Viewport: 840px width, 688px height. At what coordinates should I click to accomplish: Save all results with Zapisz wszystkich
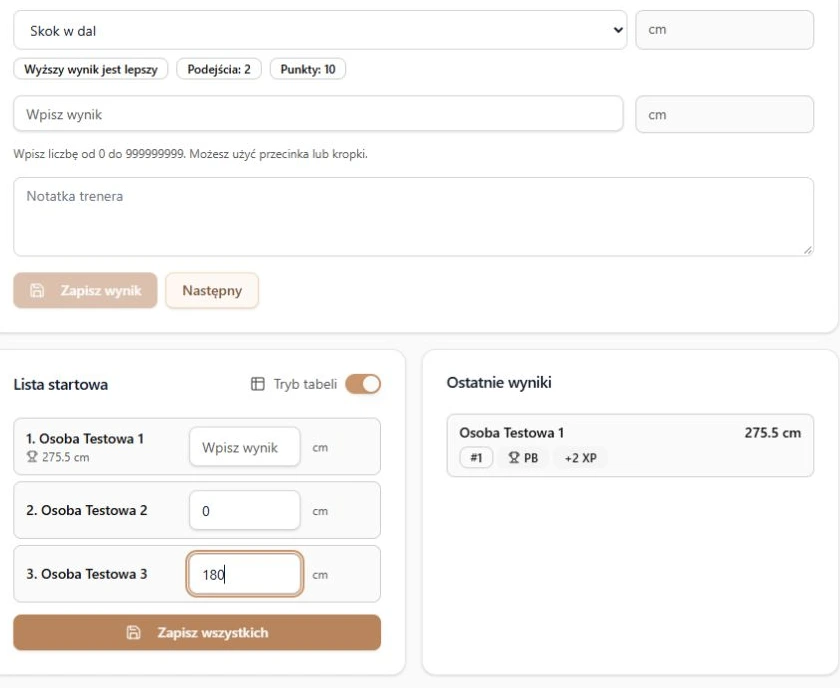pyautogui.click(x=197, y=632)
